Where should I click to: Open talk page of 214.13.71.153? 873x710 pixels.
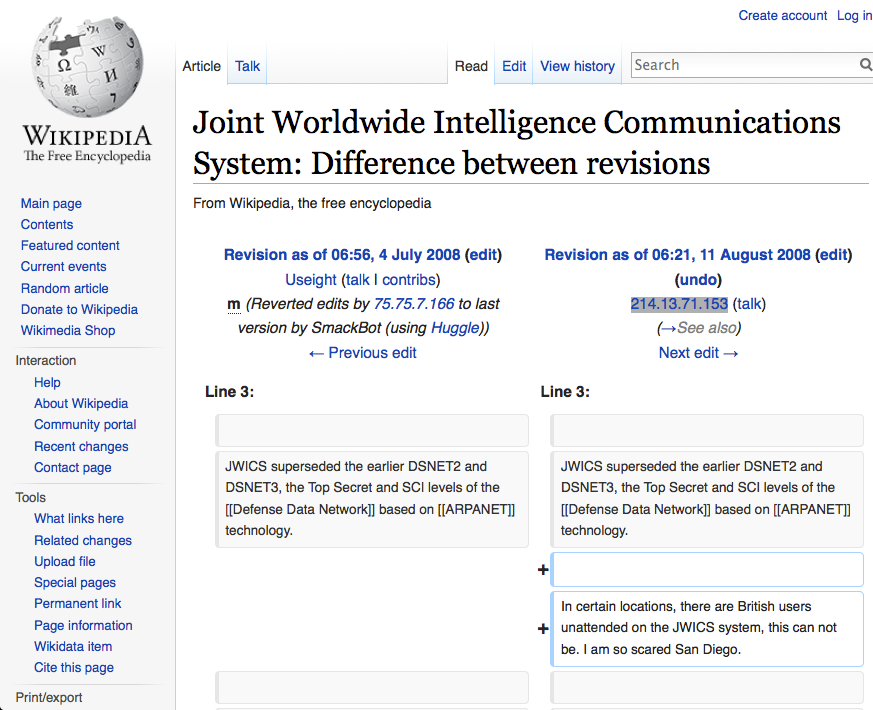tap(749, 304)
